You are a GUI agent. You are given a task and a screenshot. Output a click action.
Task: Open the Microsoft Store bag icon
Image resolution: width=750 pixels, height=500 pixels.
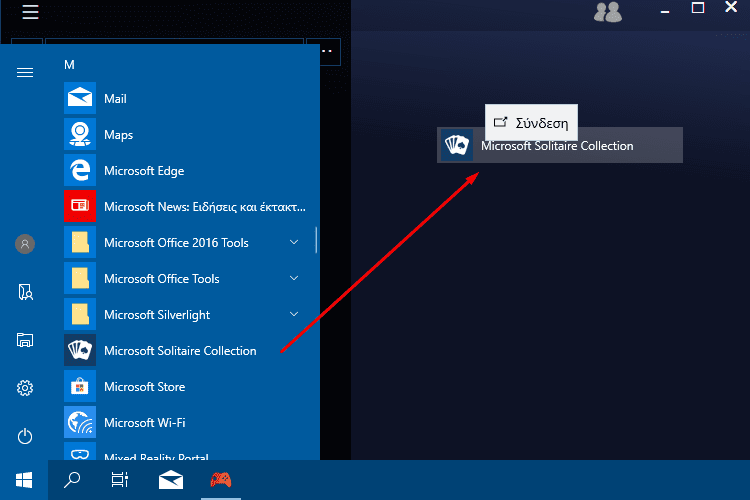pos(80,386)
